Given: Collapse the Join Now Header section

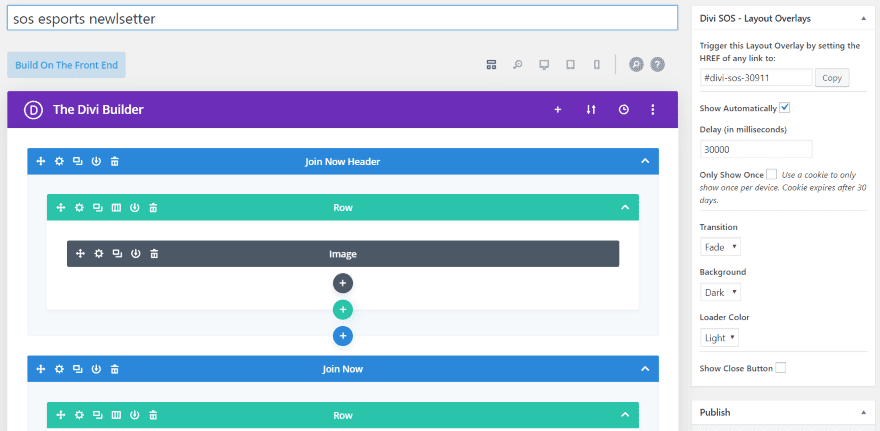Looking at the screenshot, I should point(645,162).
